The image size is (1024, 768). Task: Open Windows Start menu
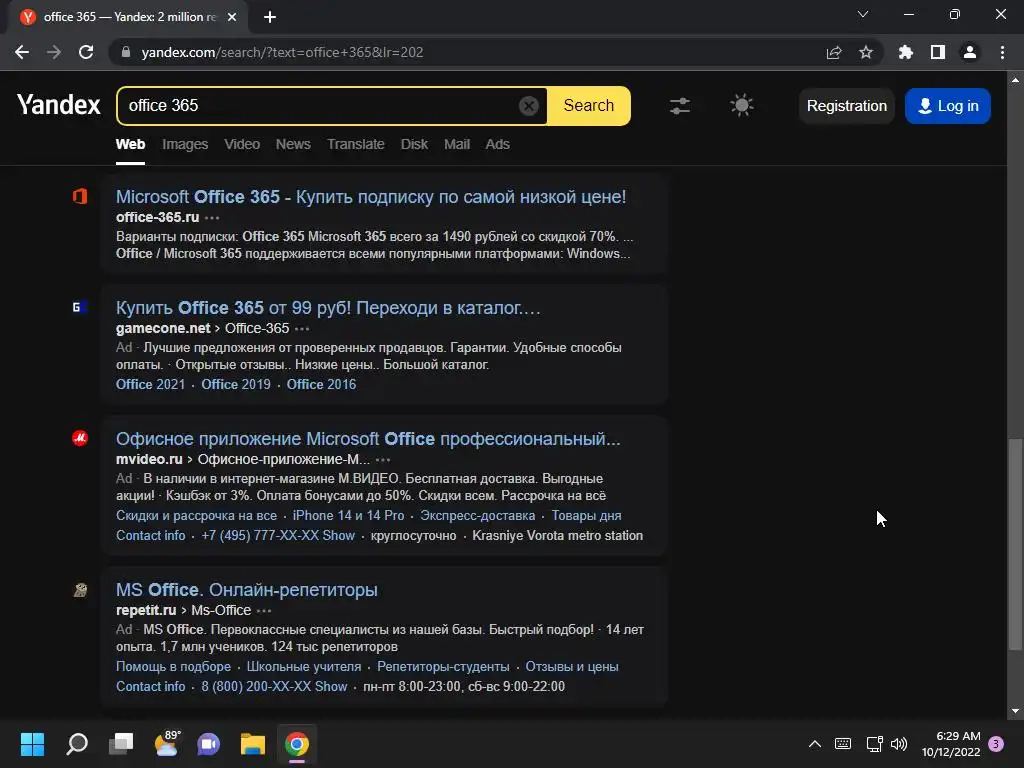(x=32, y=744)
